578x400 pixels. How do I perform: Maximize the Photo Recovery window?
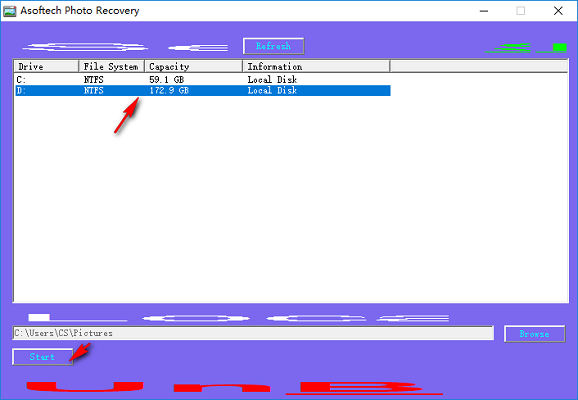(520, 11)
